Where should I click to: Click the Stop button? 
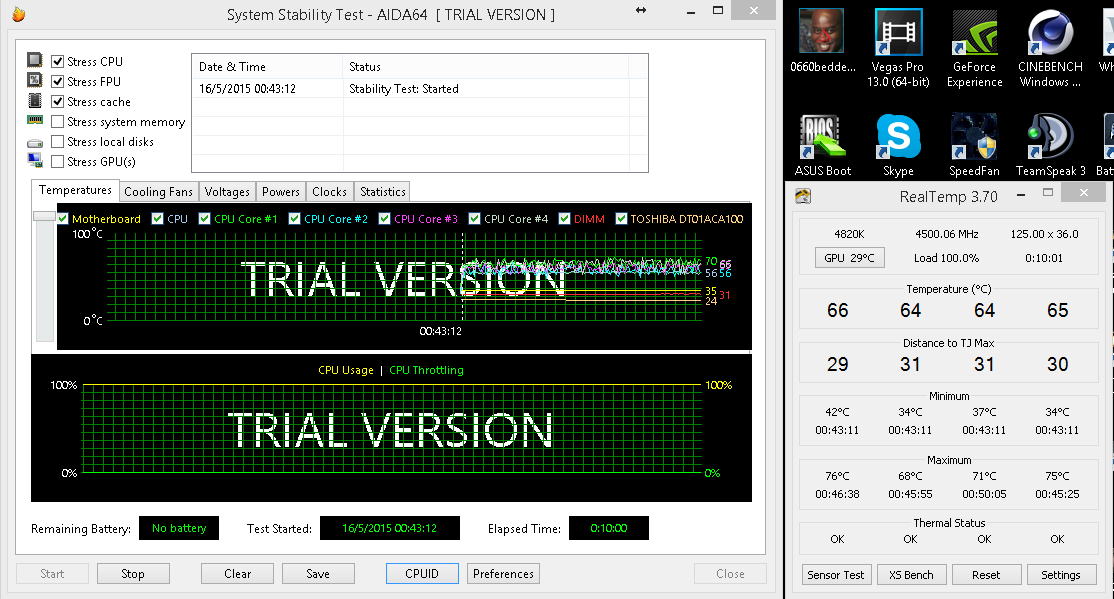133,573
